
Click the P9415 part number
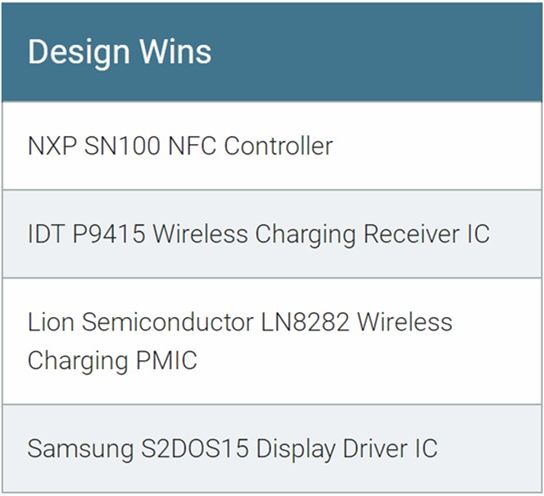[109, 234]
